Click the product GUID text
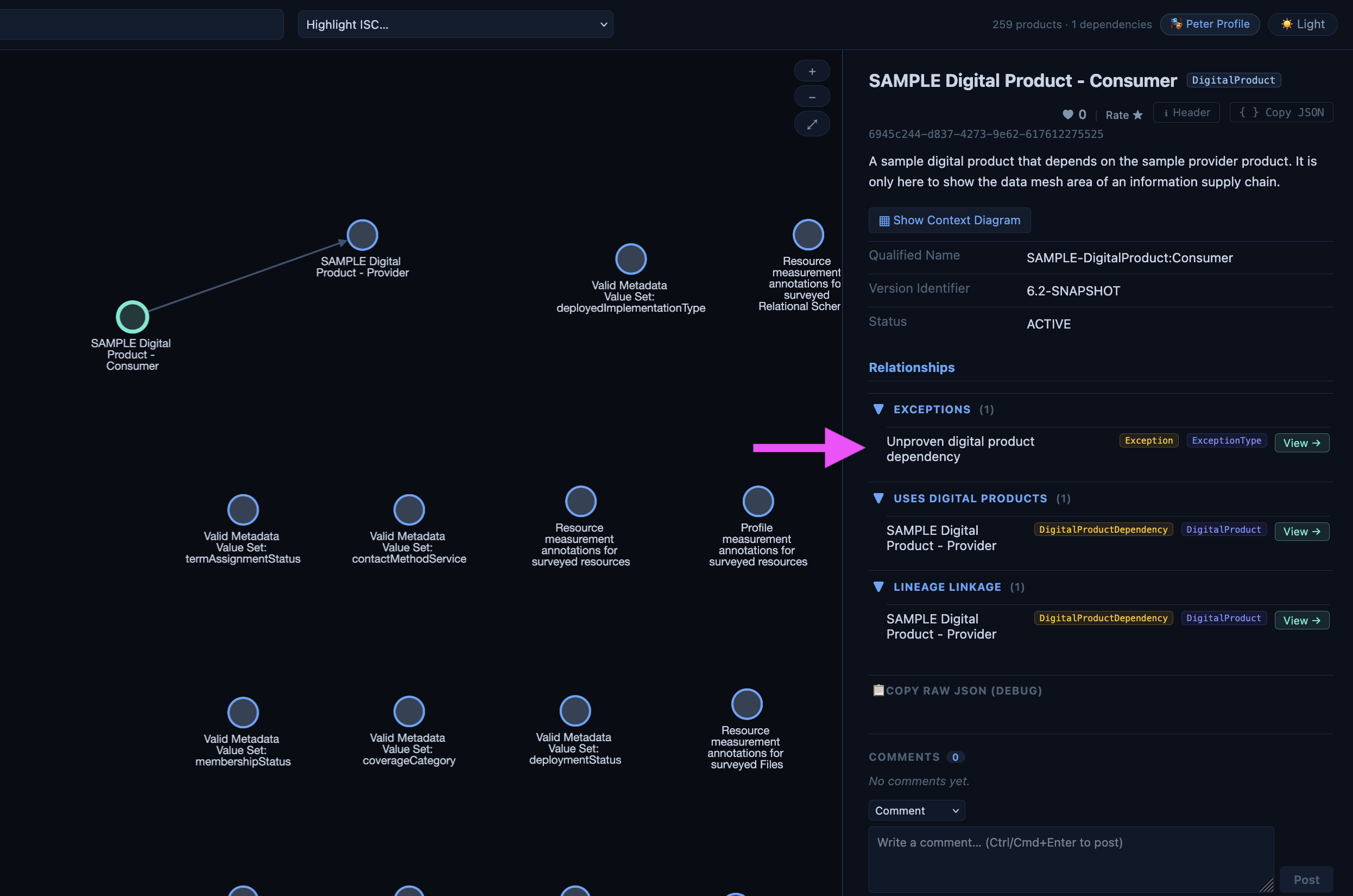 pos(985,134)
